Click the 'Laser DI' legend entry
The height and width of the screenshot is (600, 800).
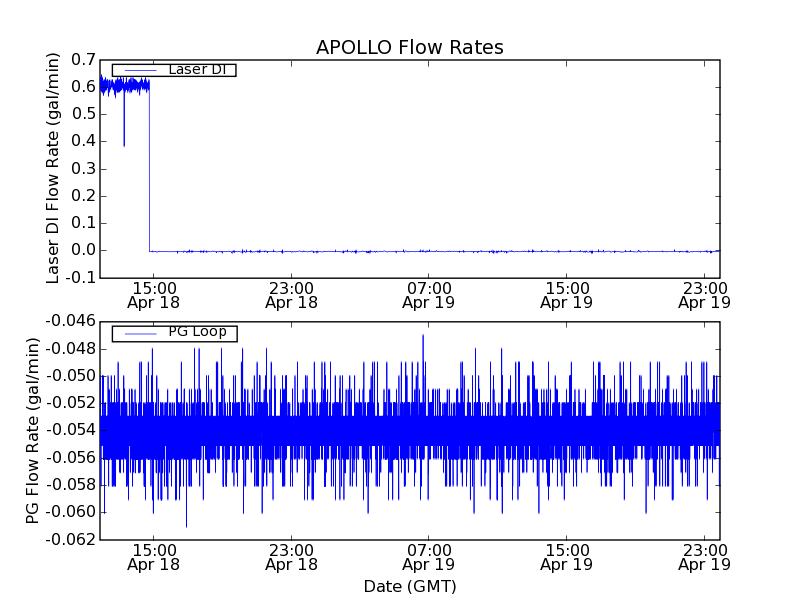174,70
